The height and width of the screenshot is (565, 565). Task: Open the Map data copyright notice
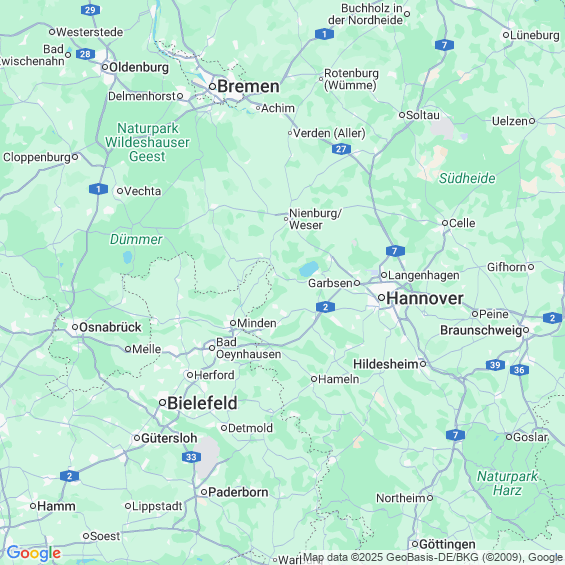[x=433, y=557]
